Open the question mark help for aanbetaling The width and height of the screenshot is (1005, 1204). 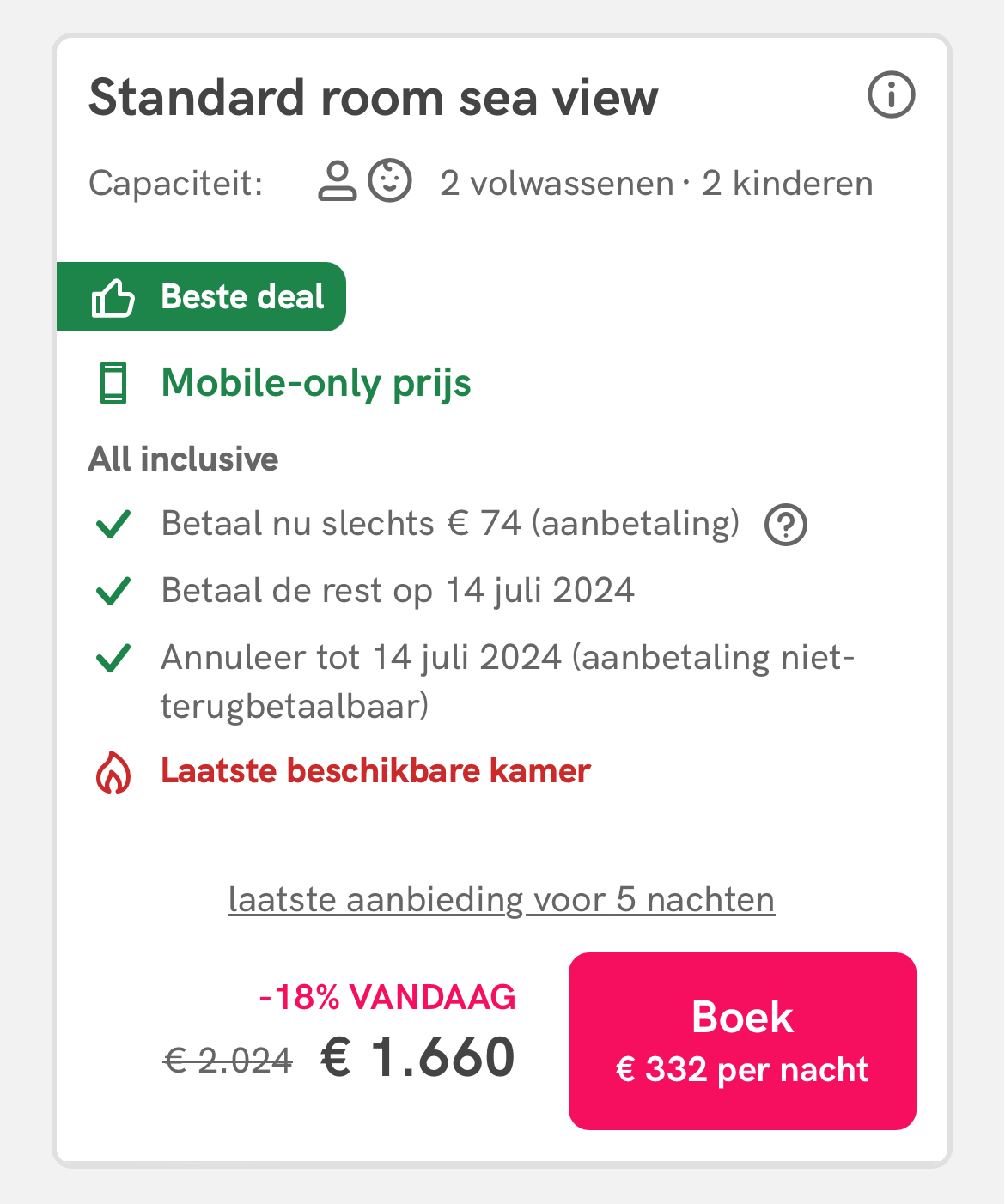786,525
